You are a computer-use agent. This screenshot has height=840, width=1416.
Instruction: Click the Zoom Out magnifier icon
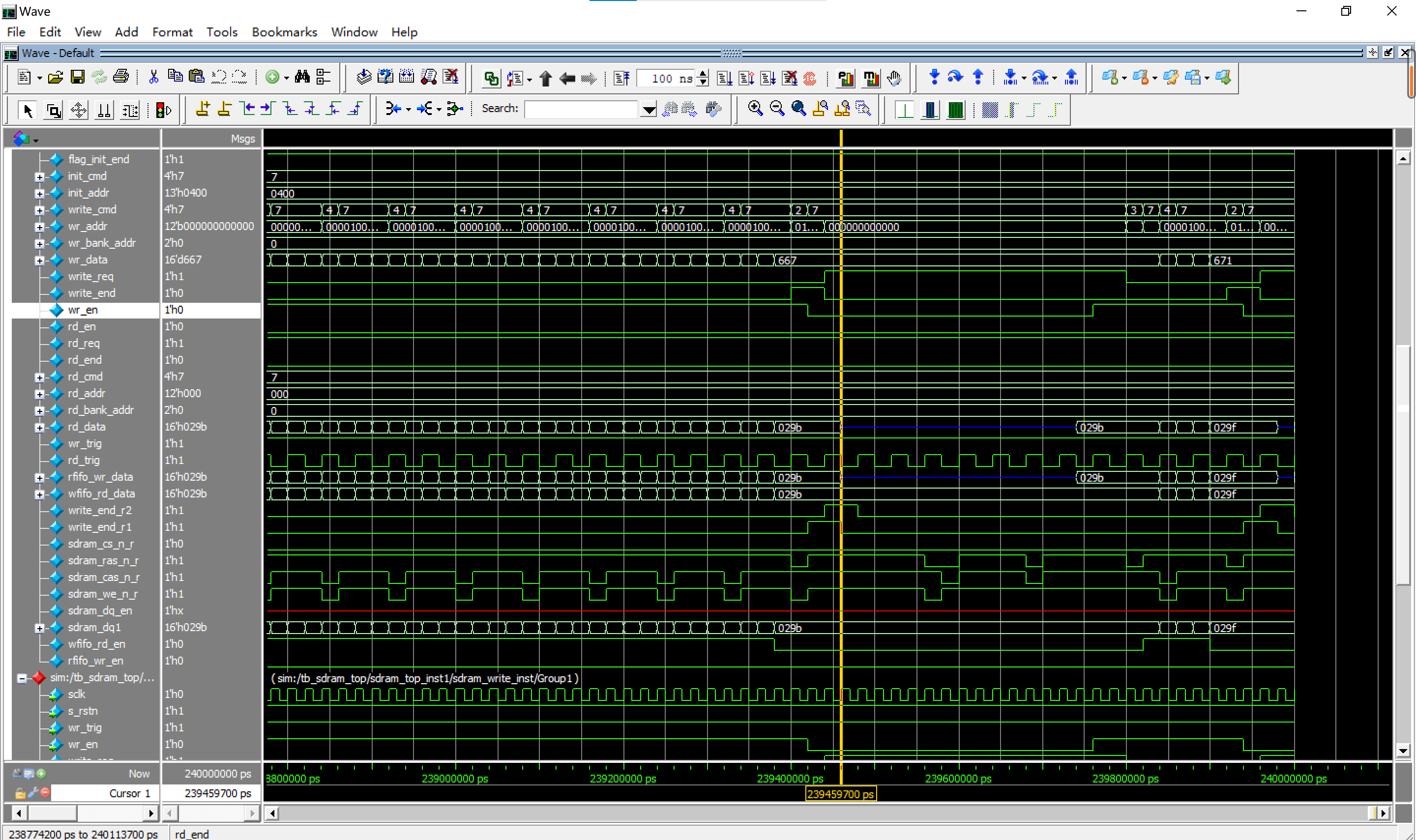(x=777, y=108)
